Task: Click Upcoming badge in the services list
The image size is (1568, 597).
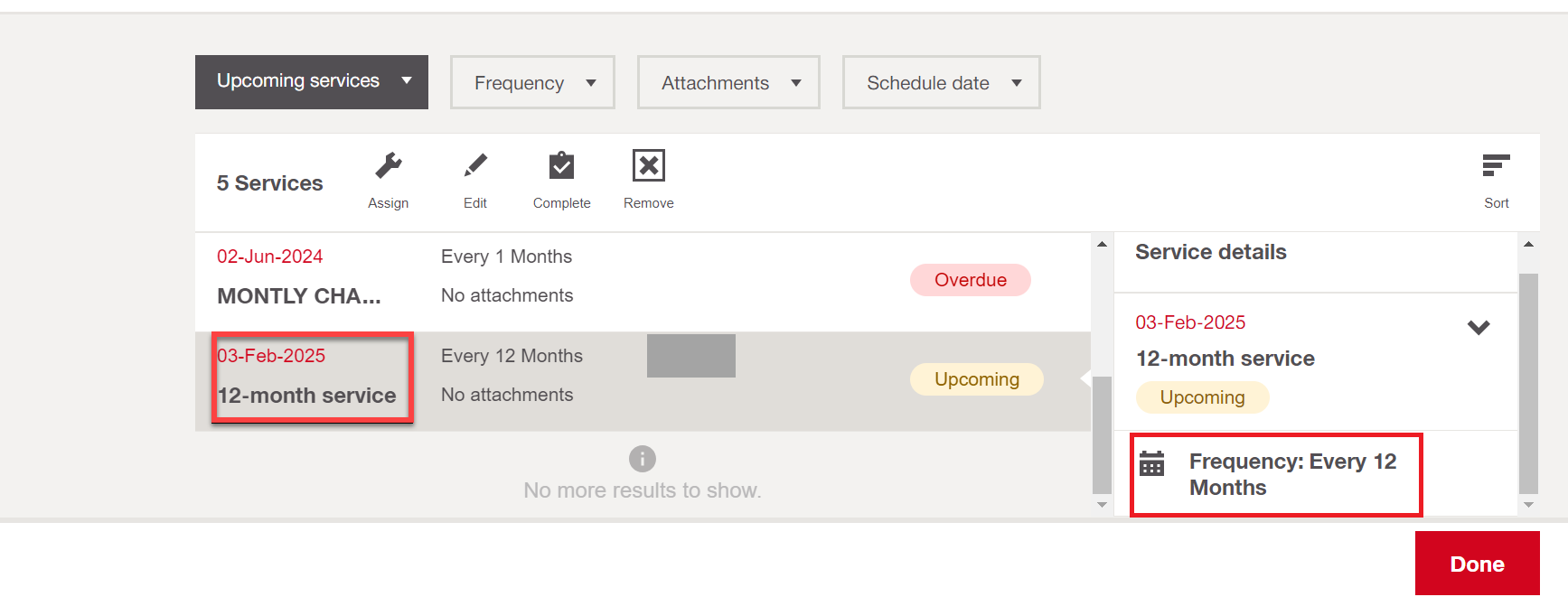Action: coord(977,379)
